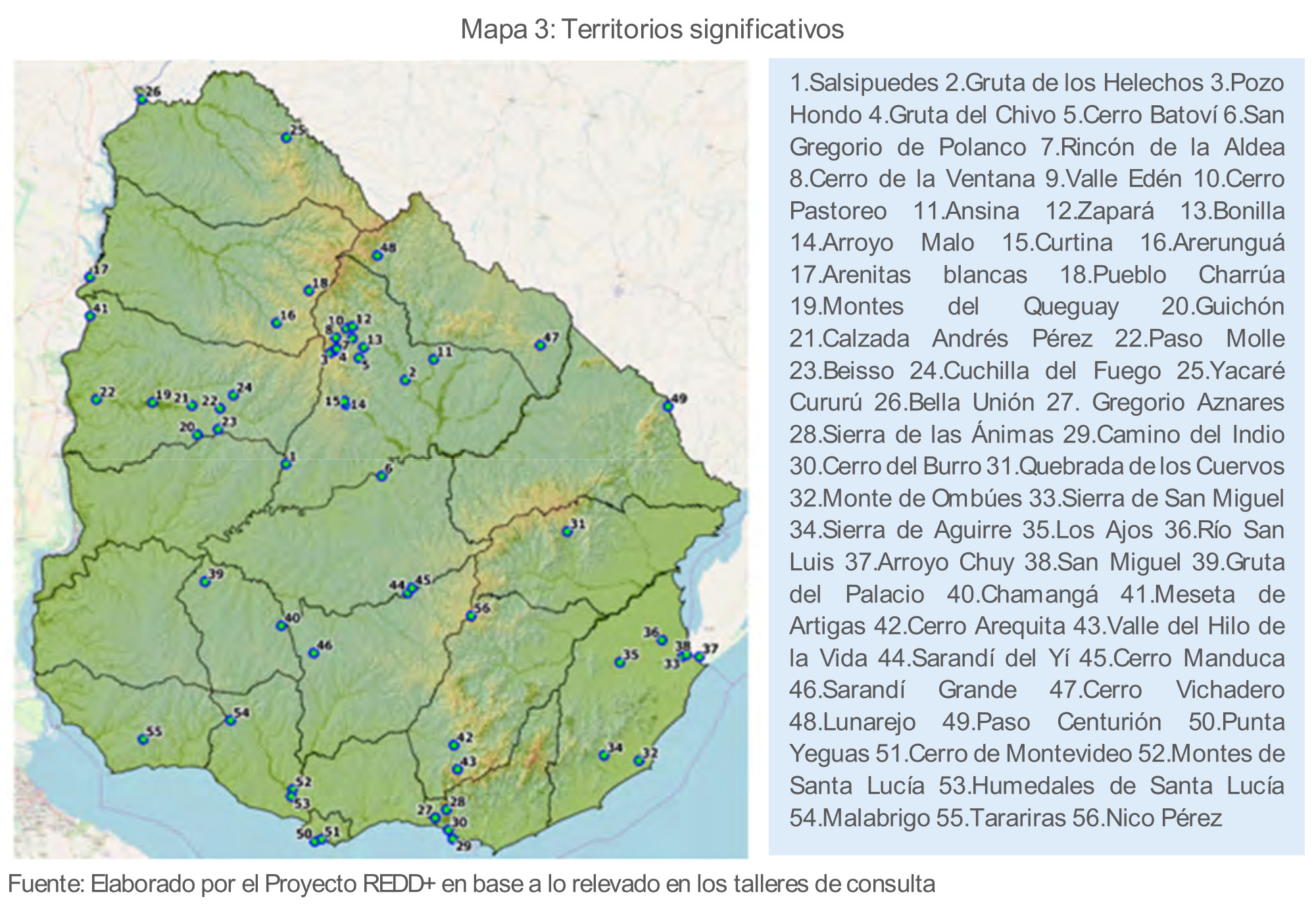Click legend entry '32.Monte de Ombúes'

click(906, 498)
